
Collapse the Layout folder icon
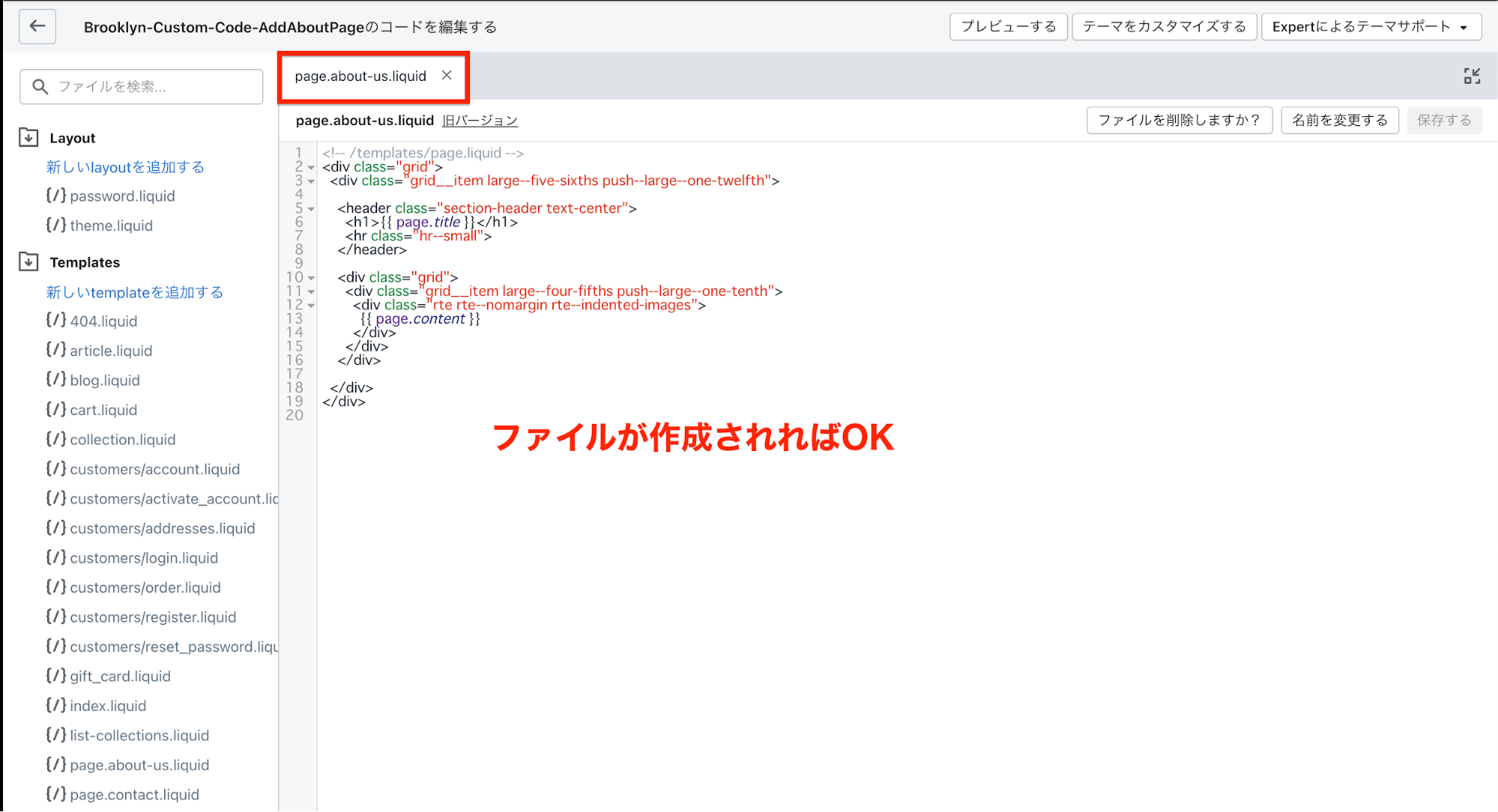coord(28,137)
